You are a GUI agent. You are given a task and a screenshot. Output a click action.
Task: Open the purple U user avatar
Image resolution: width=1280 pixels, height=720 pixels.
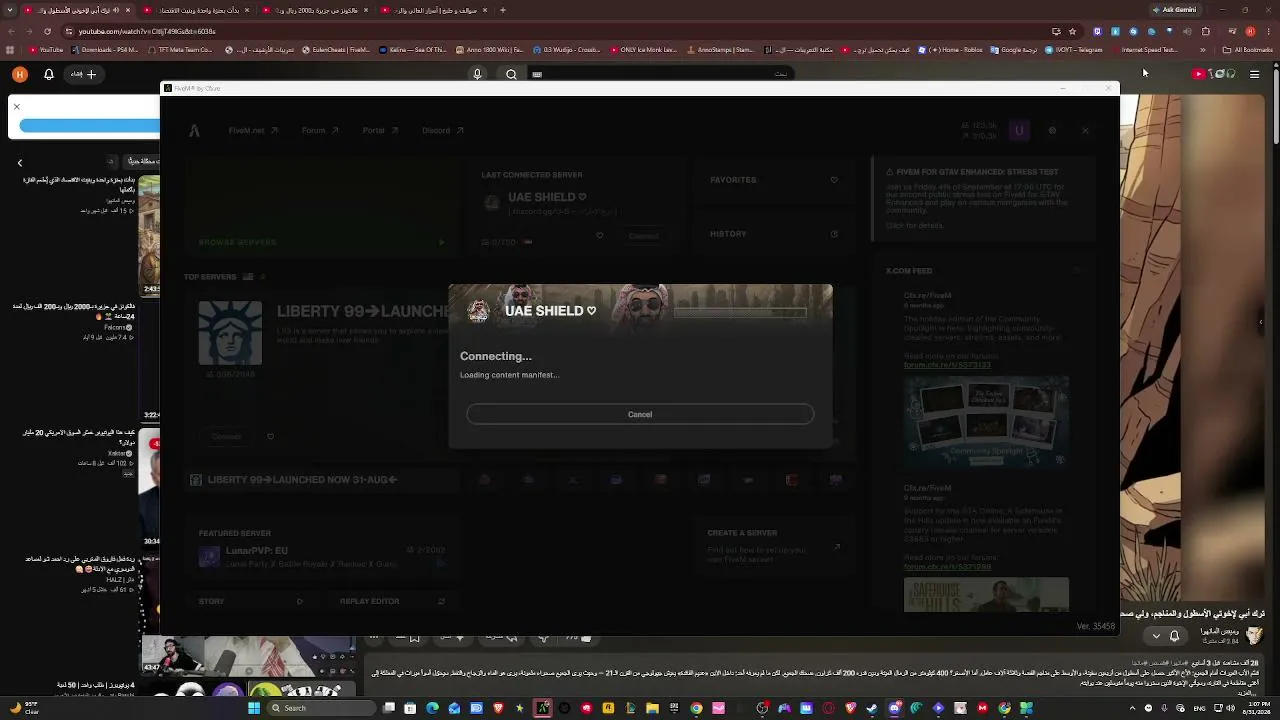pyautogui.click(x=1019, y=130)
